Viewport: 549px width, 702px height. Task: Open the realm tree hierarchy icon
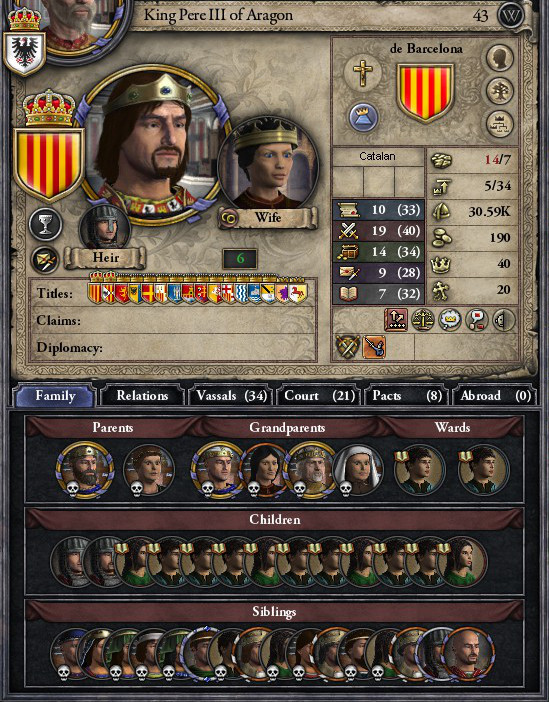500,124
